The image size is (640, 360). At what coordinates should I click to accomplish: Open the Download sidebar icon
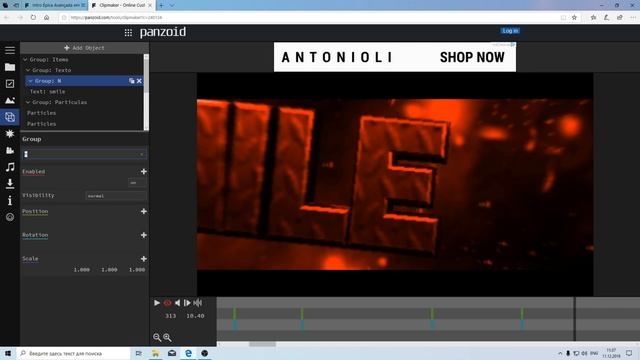10,184
